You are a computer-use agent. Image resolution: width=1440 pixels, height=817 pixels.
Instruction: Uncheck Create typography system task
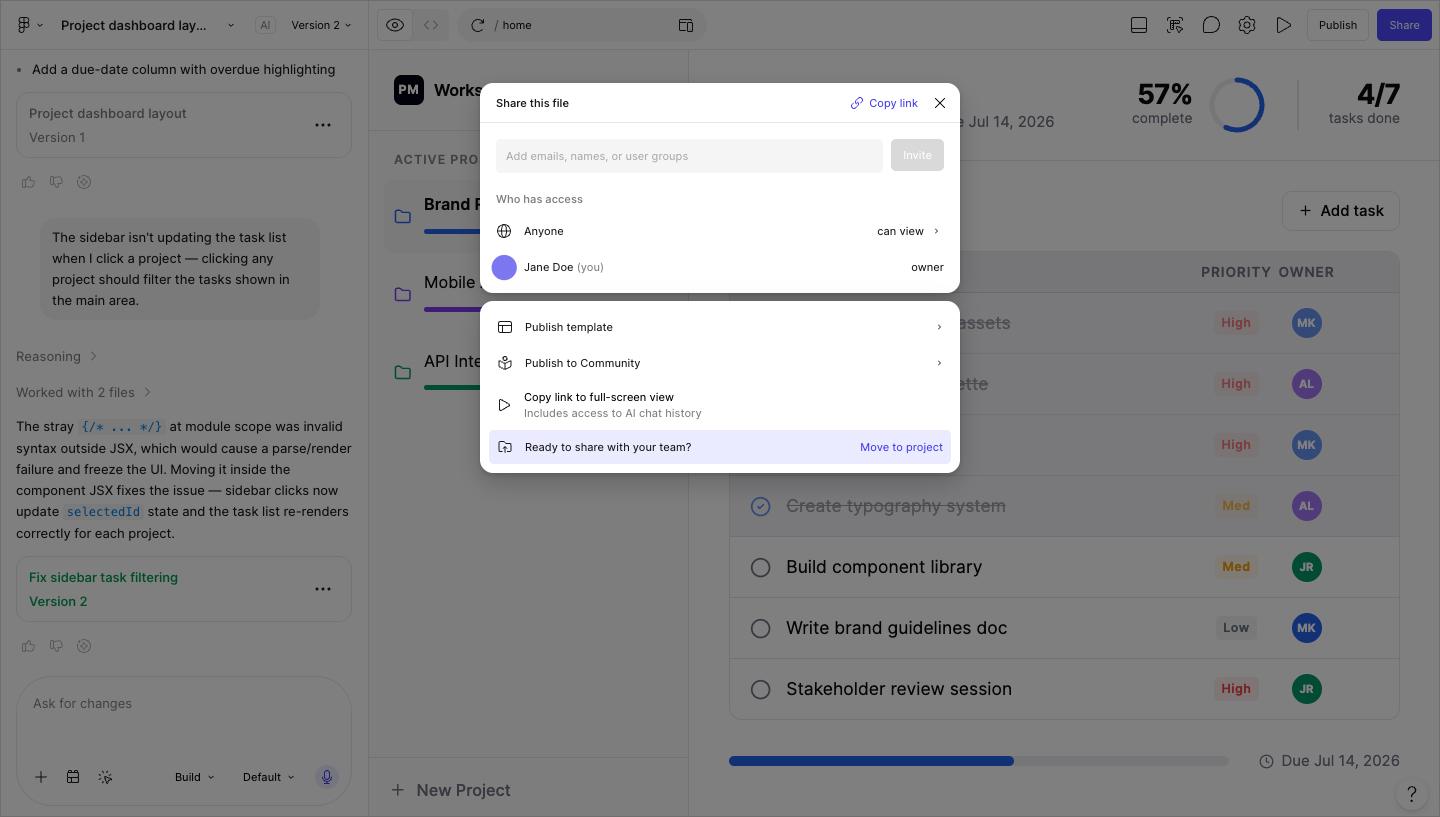coord(761,506)
